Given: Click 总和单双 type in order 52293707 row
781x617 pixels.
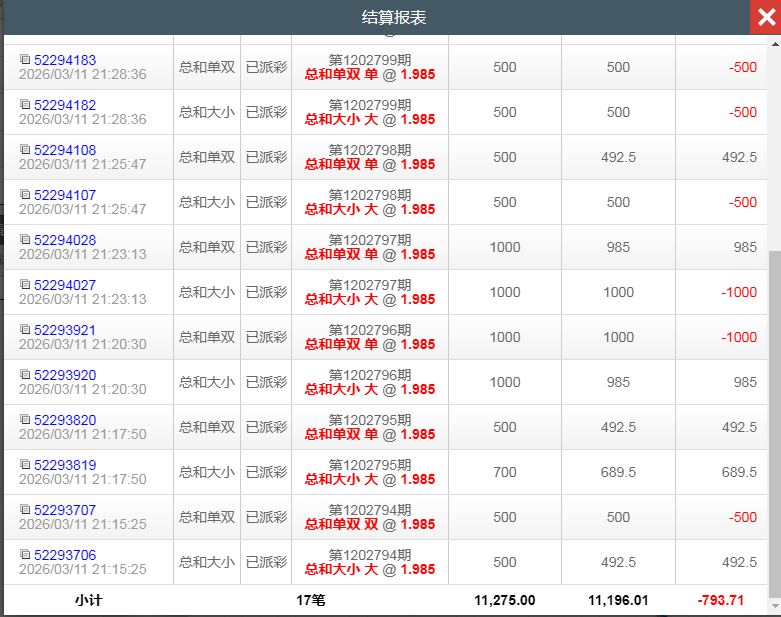Looking at the screenshot, I should pyautogui.click(x=207, y=517).
